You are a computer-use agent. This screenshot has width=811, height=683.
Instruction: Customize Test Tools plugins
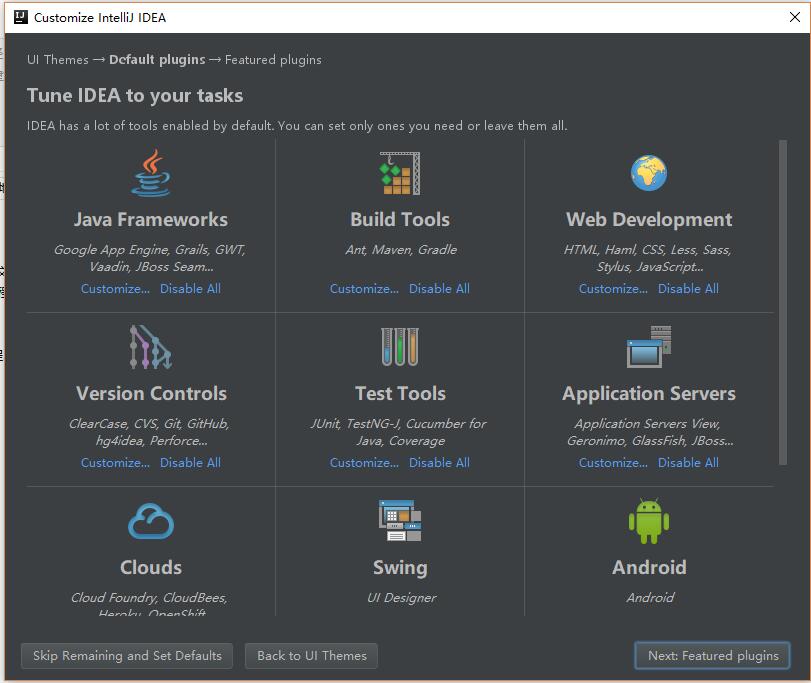click(364, 463)
